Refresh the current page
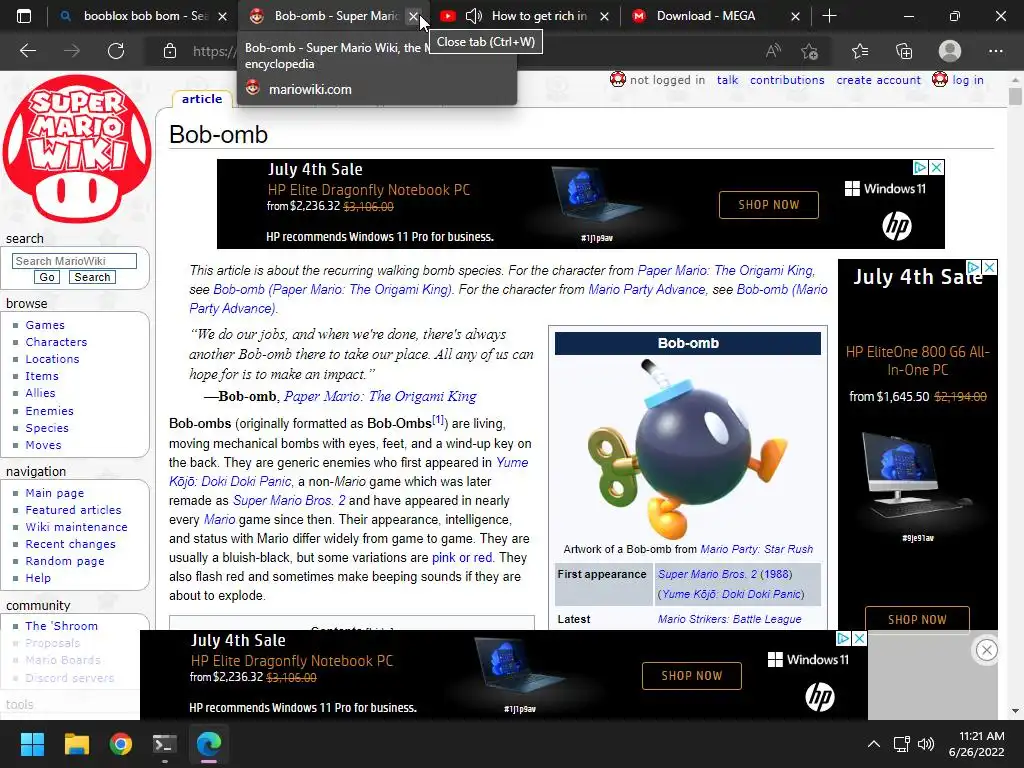 pyautogui.click(x=116, y=51)
